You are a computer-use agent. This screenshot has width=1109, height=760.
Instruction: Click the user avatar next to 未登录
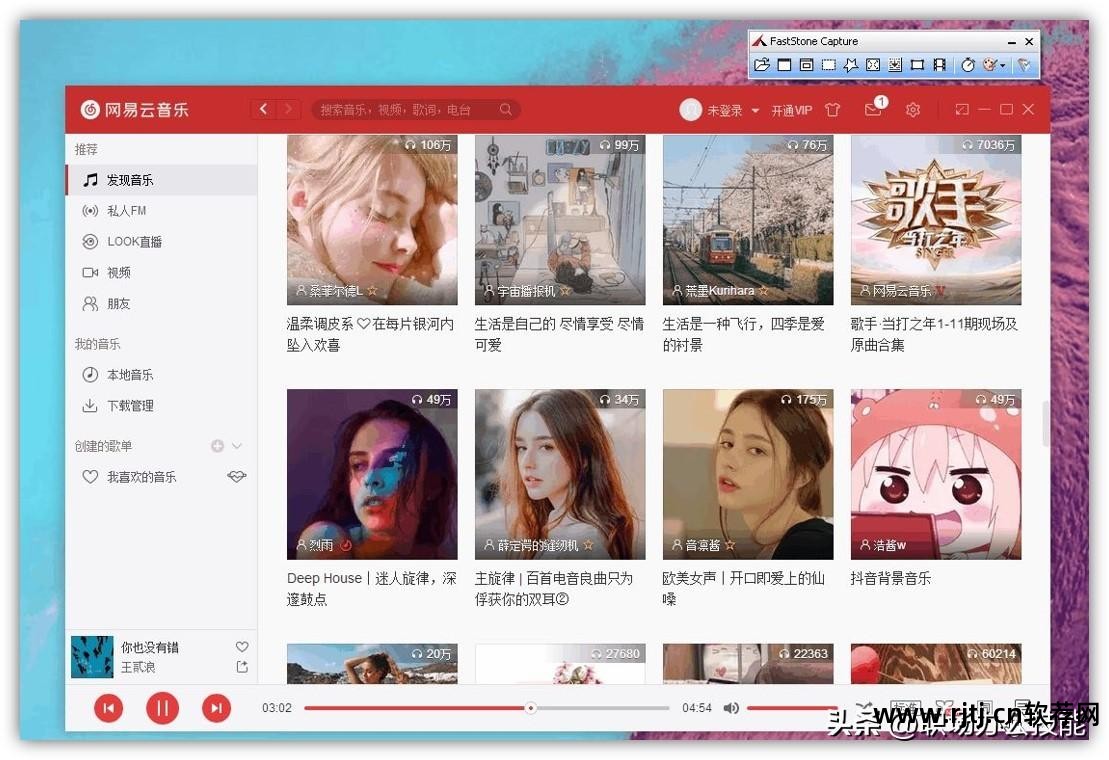pyautogui.click(x=690, y=110)
